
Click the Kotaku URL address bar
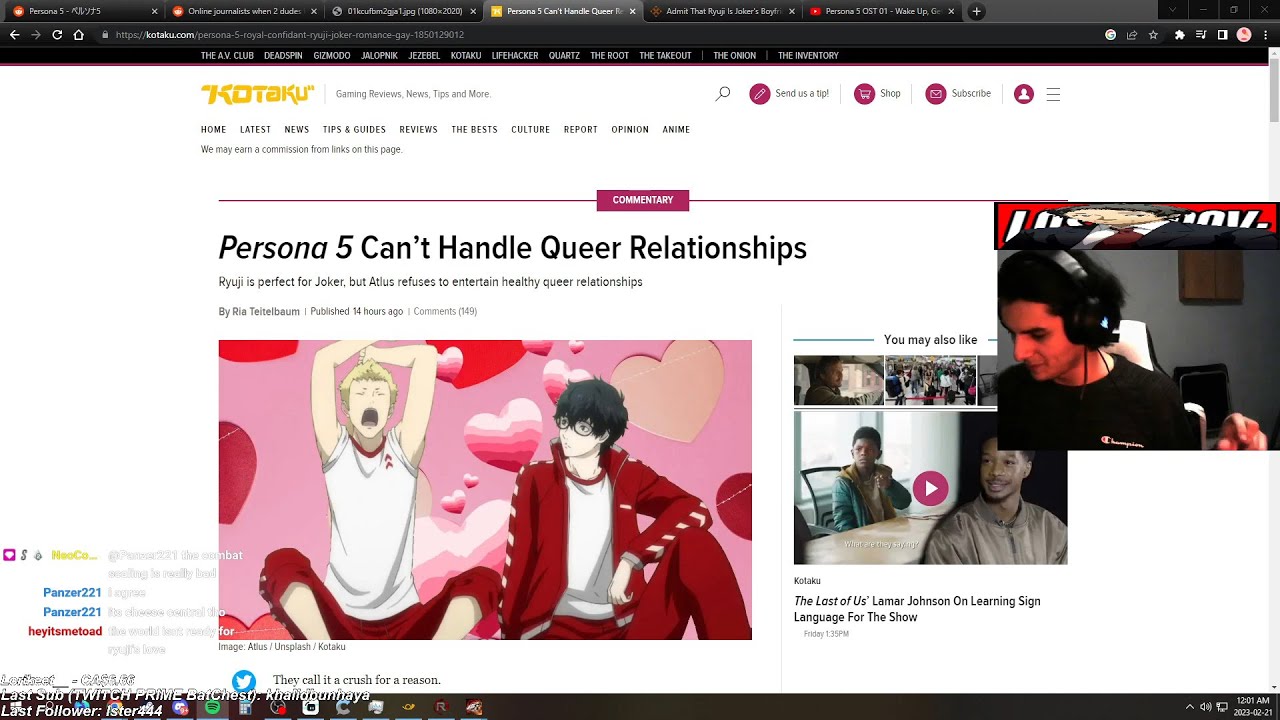(600, 34)
